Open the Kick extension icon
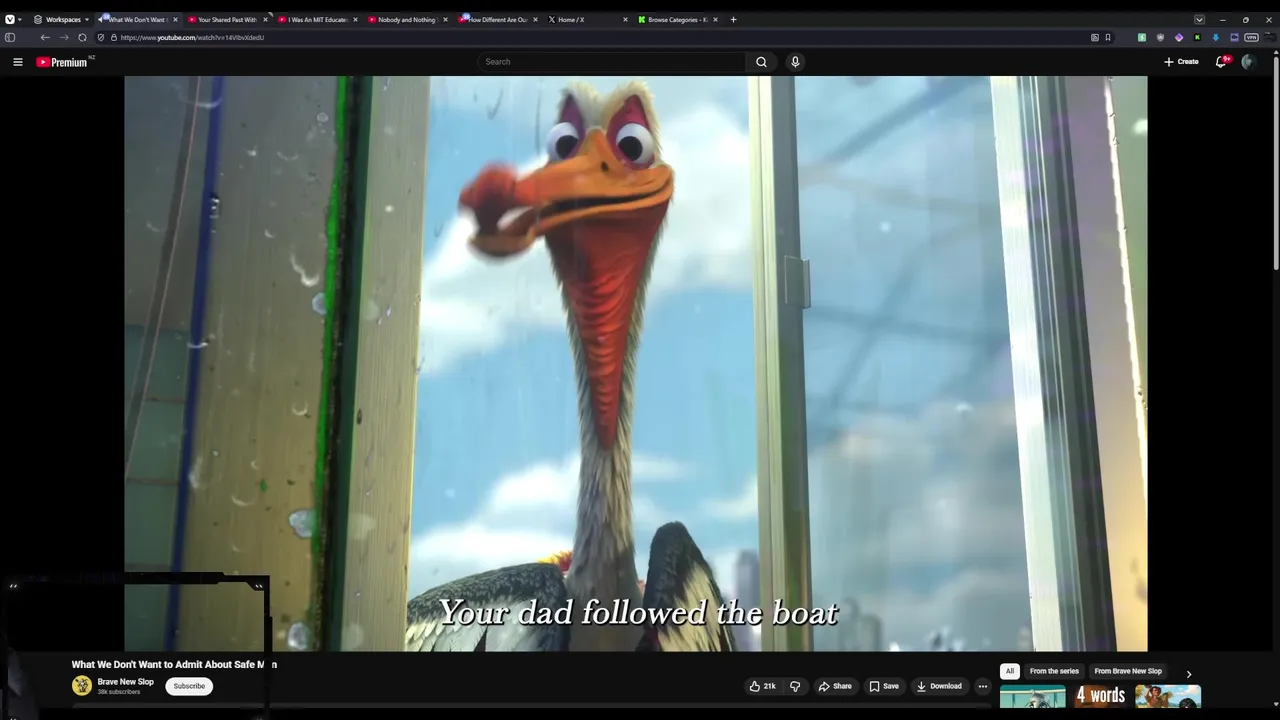Image resolution: width=1280 pixels, height=720 pixels. point(1197,37)
